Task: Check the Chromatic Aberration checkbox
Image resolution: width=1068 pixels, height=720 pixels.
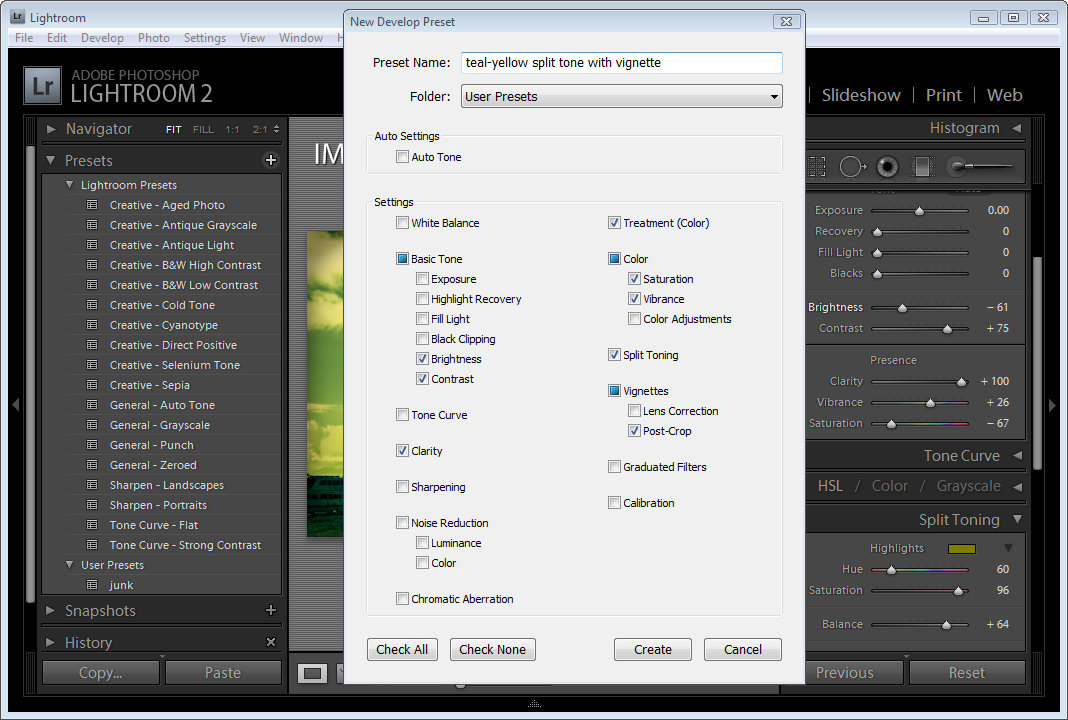Action: pos(403,599)
